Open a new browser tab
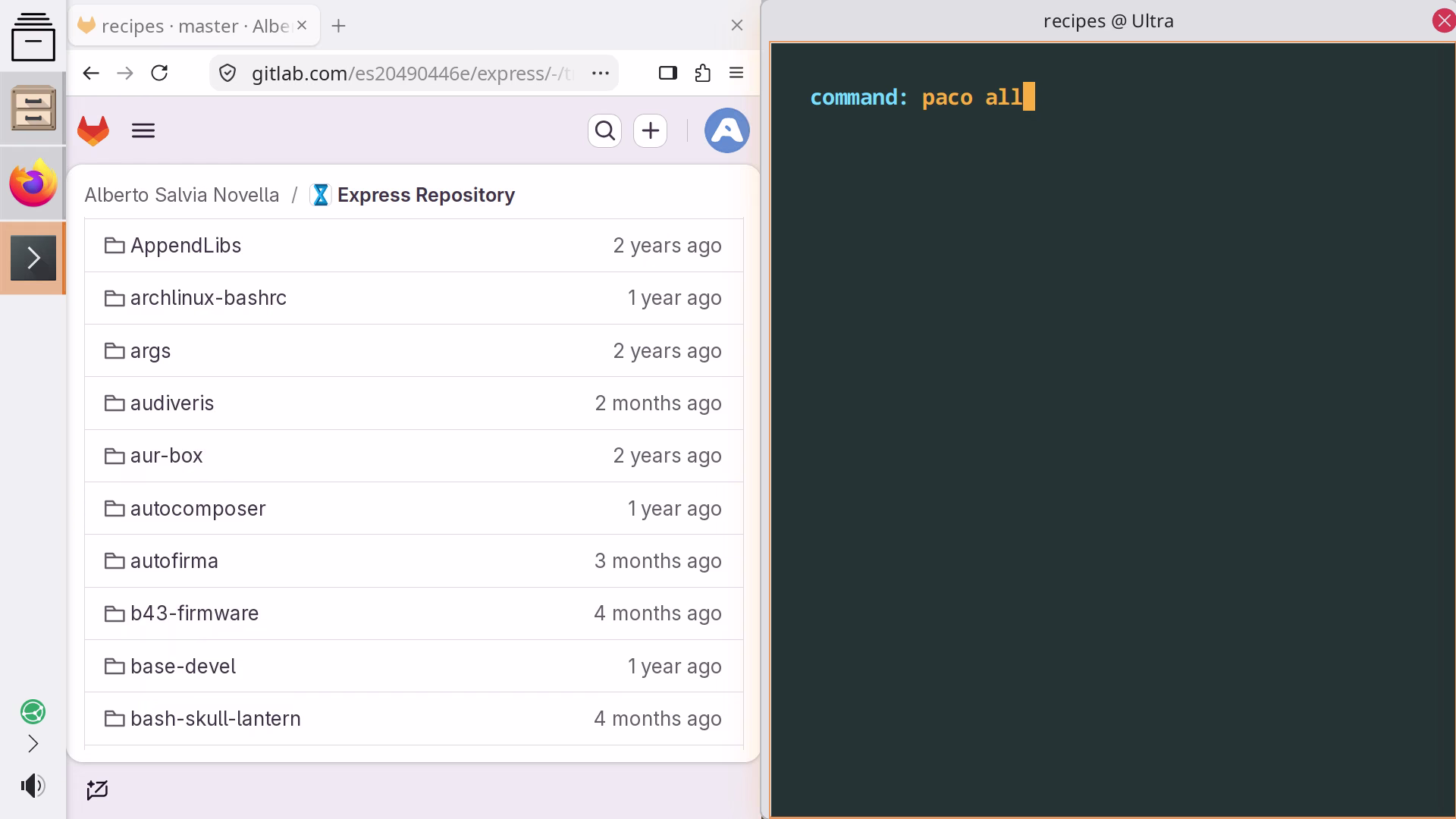 (x=339, y=26)
